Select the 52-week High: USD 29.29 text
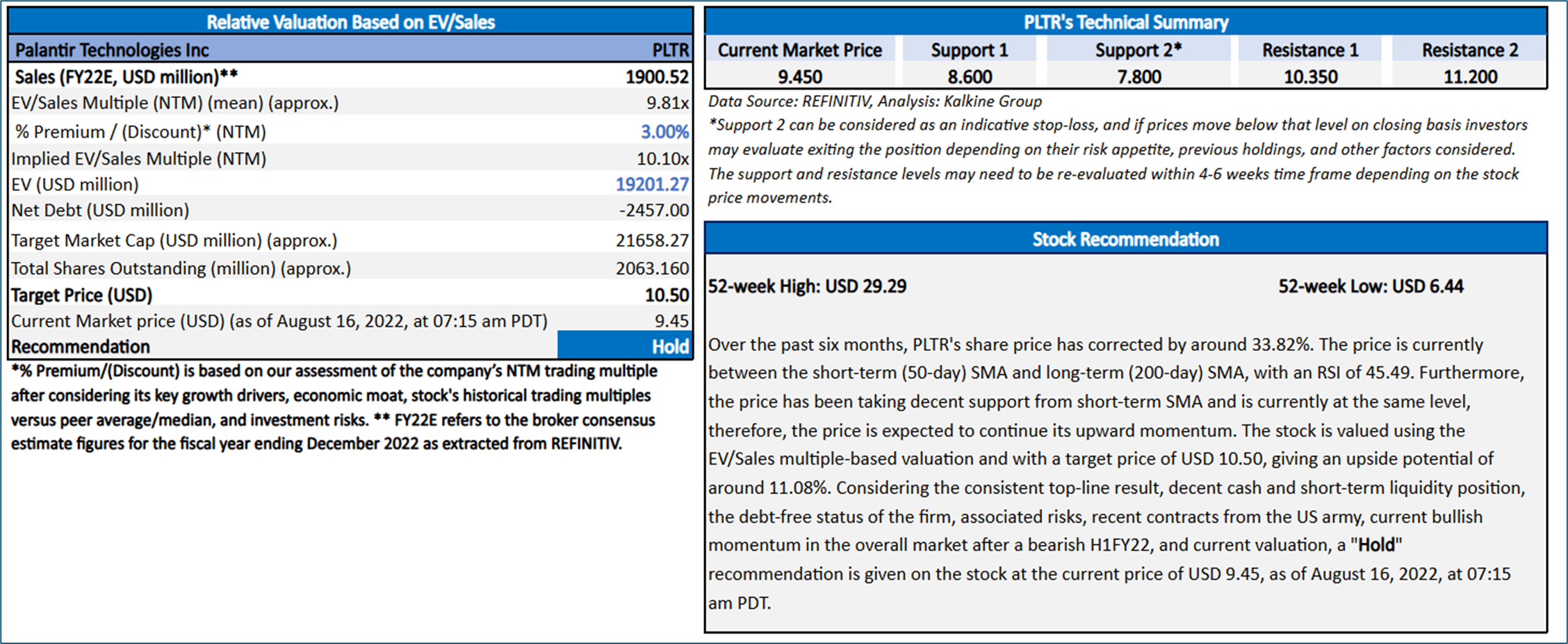Image resolution: width=1568 pixels, height=644 pixels. coord(807,286)
